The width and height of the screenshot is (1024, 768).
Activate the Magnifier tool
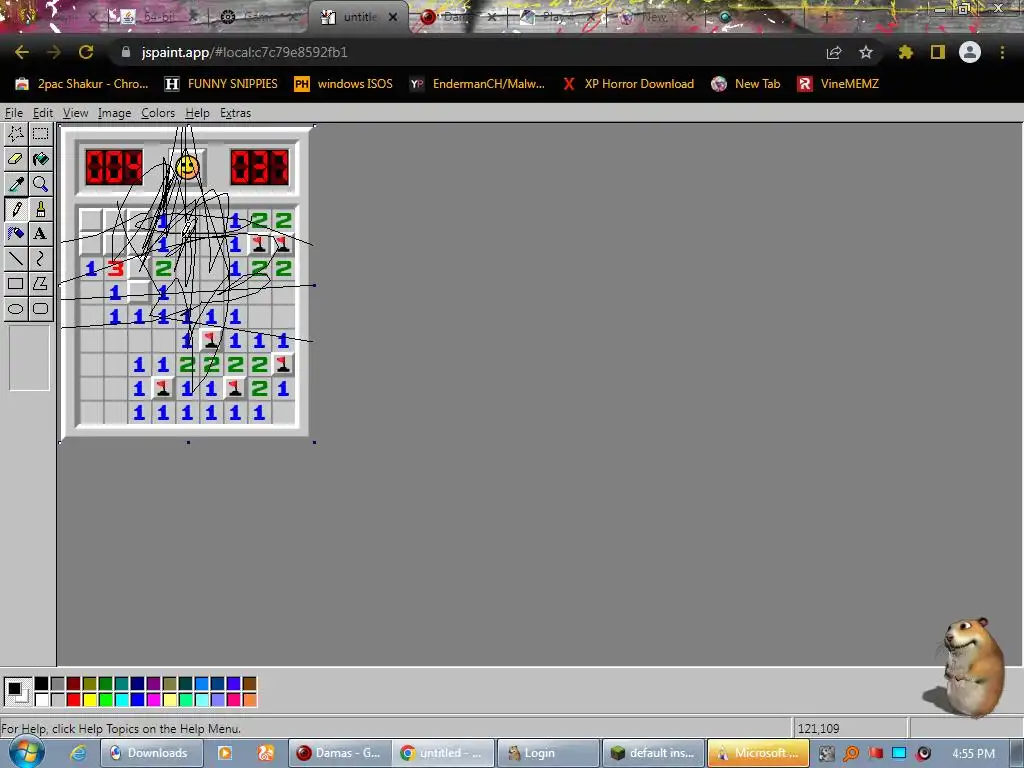click(40, 184)
